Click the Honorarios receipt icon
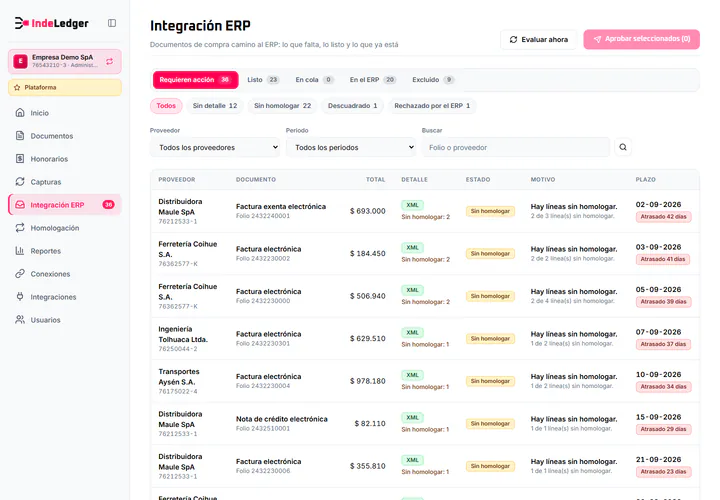This screenshot has height=500, width=720. pyautogui.click(x=20, y=158)
